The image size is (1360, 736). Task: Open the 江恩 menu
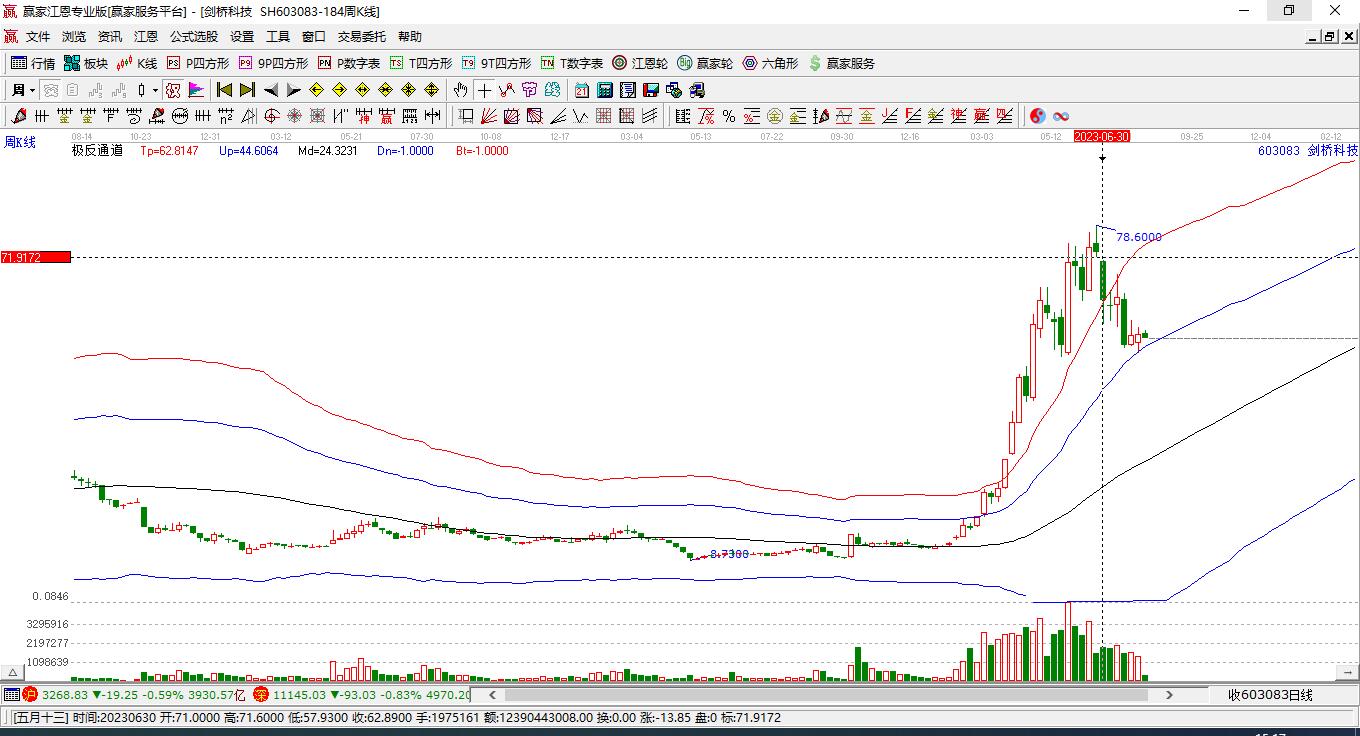(146, 37)
